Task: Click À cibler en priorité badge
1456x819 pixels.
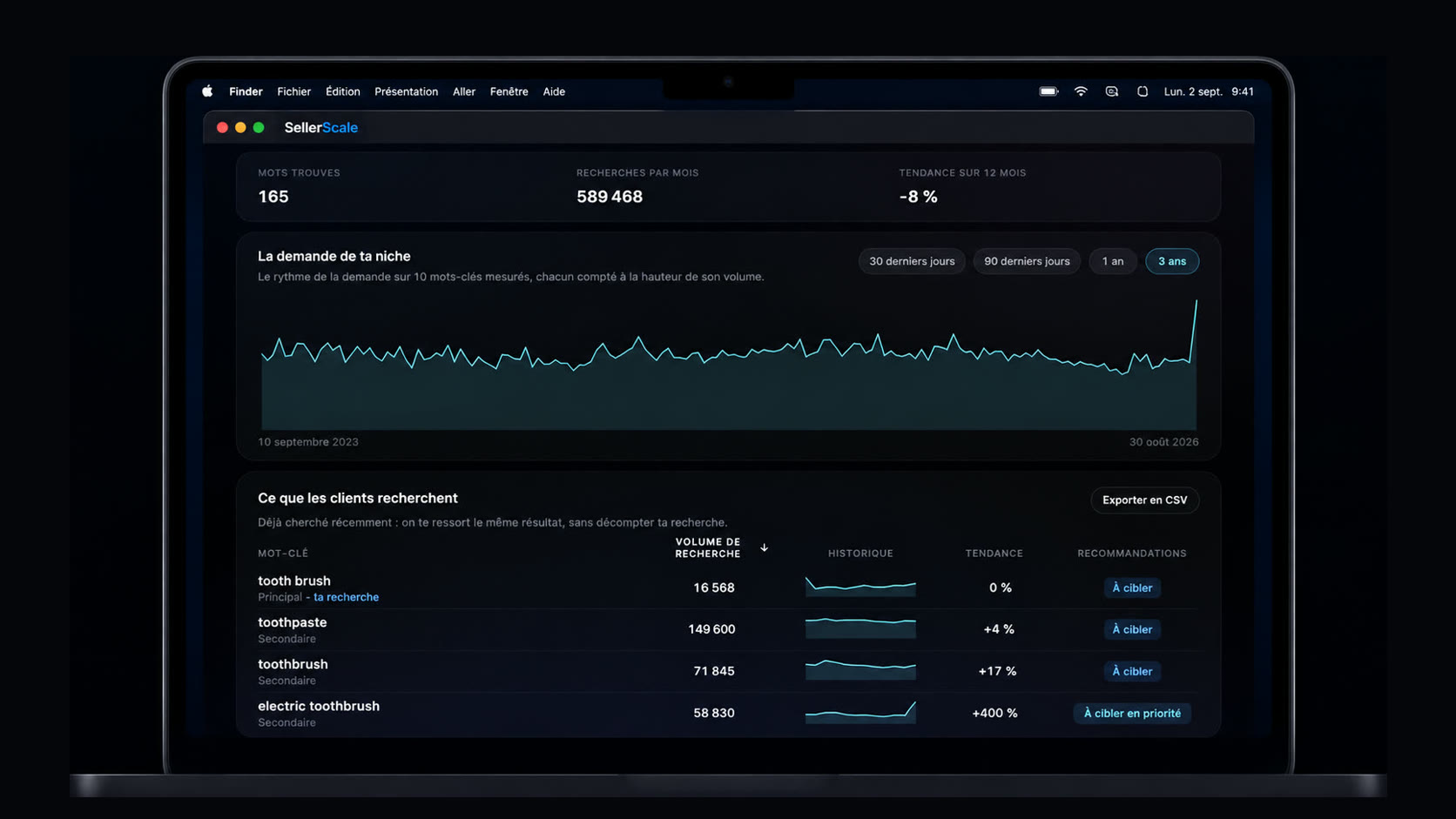Action: [x=1132, y=713]
